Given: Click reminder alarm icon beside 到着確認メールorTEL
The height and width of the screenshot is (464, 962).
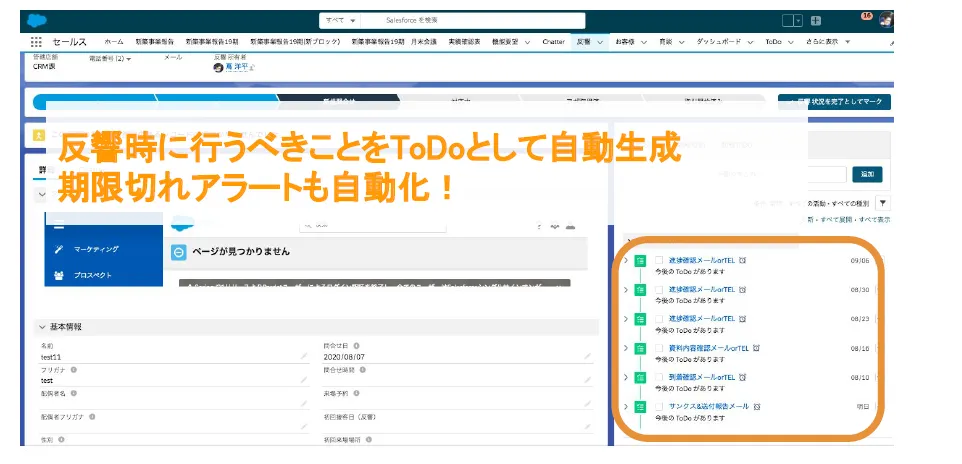Looking at the screenshot, I should pos(742,377).
